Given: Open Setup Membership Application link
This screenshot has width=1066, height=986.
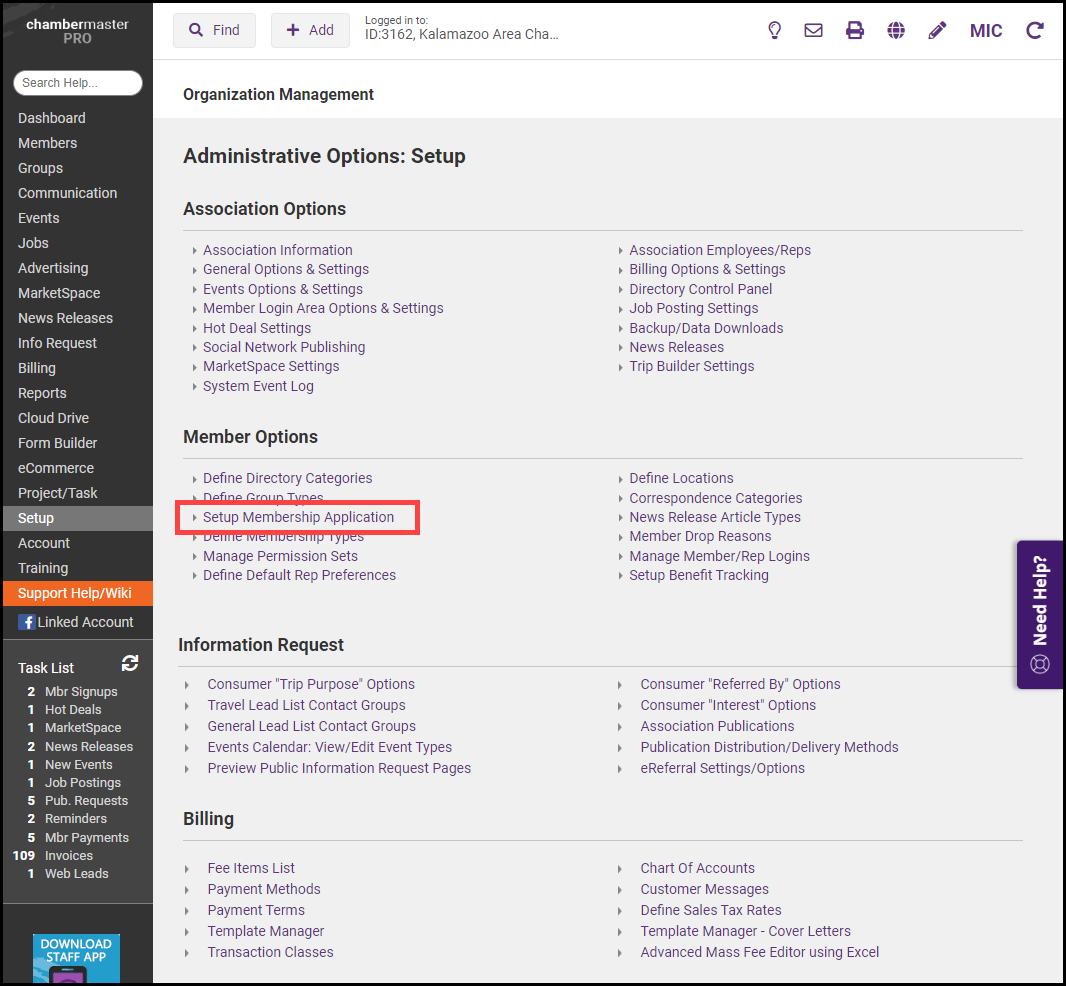Looking at the screenshot, I should 298,517.
